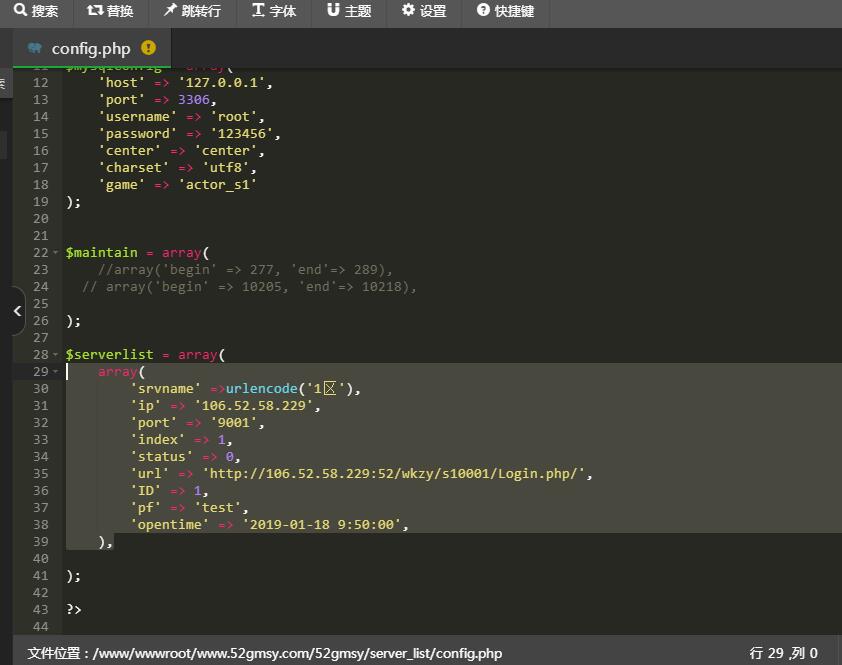Image resolution: width=842 pixels, height=665 pixels.
Task: Open the 替换 replace tool
Action: [110, 11]
